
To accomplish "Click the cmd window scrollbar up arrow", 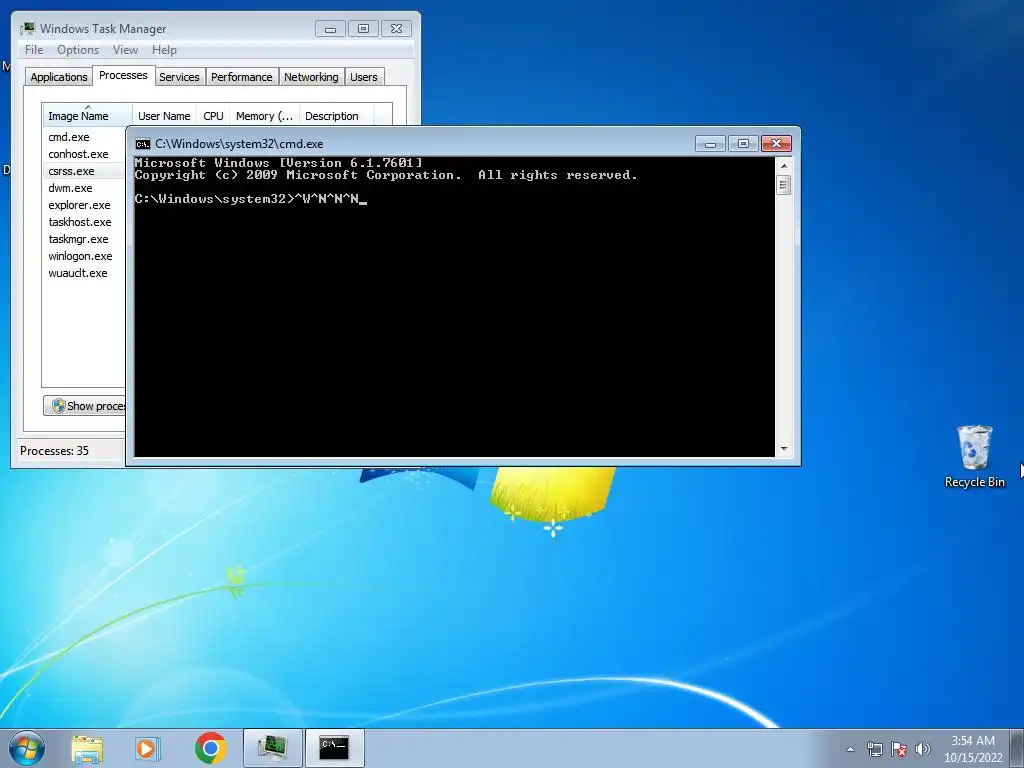I will point(784,166).
